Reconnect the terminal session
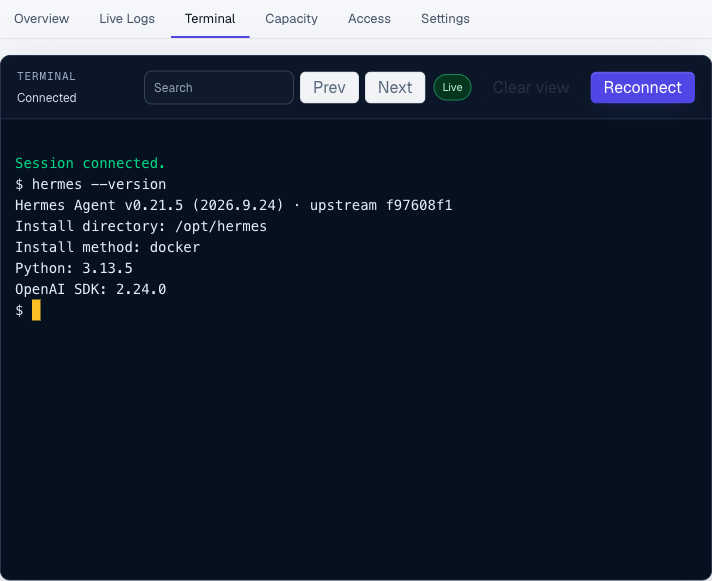The image size is (712, 581). click(643, 88)
